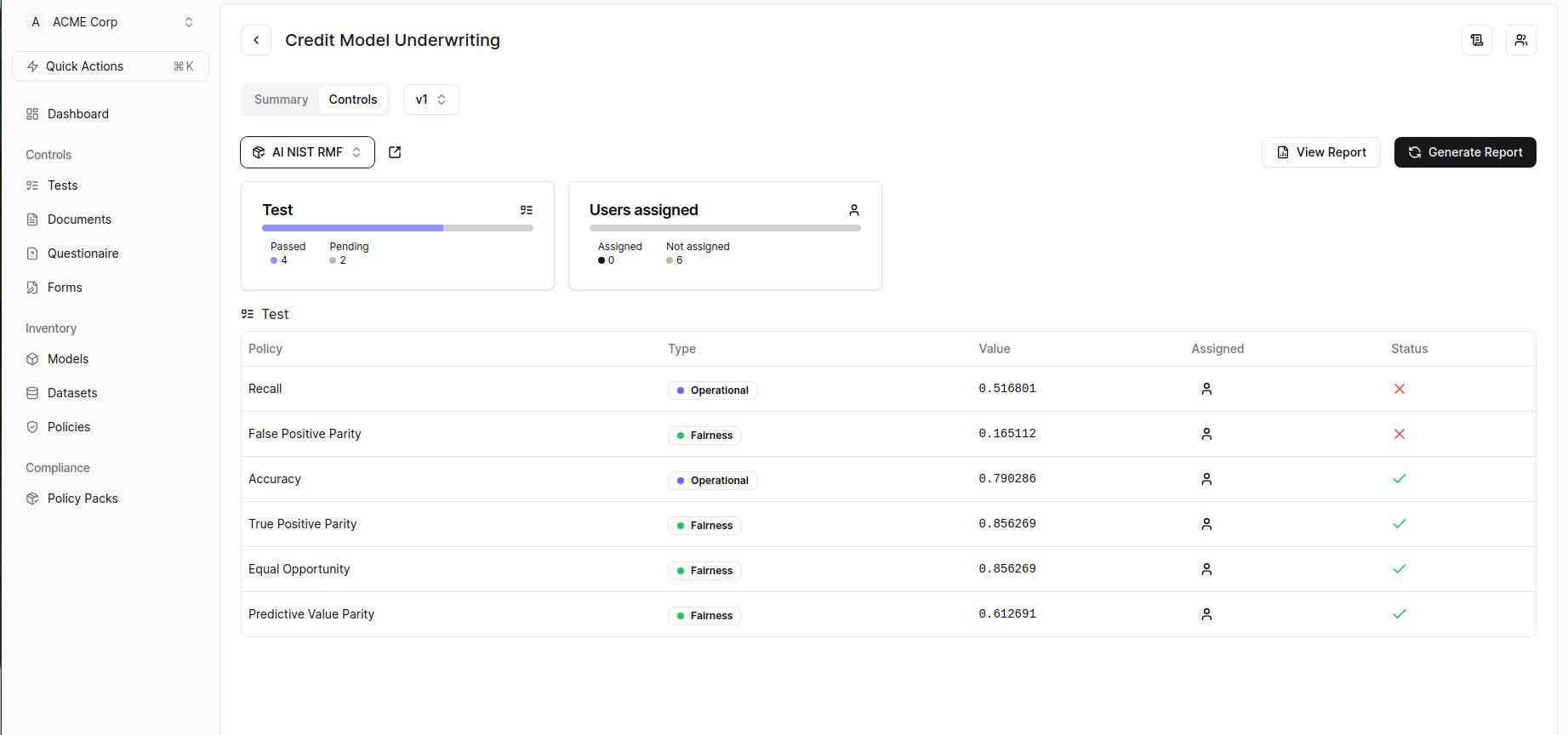Click the Policy Packs package icon in sidebar

coord(32,499)
